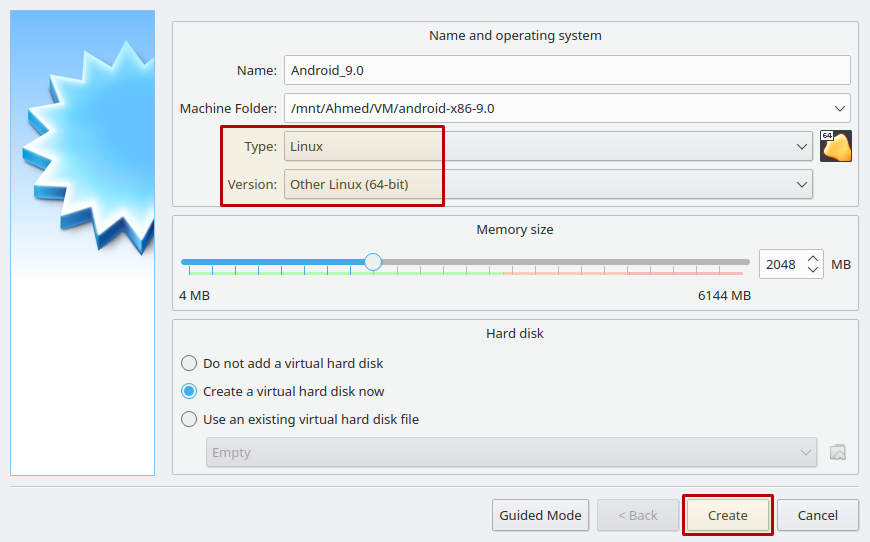Select Create a virtual hard disk now
Viewport: 870px width, 542px height.
pyautogui.click(x=282, y=391)
